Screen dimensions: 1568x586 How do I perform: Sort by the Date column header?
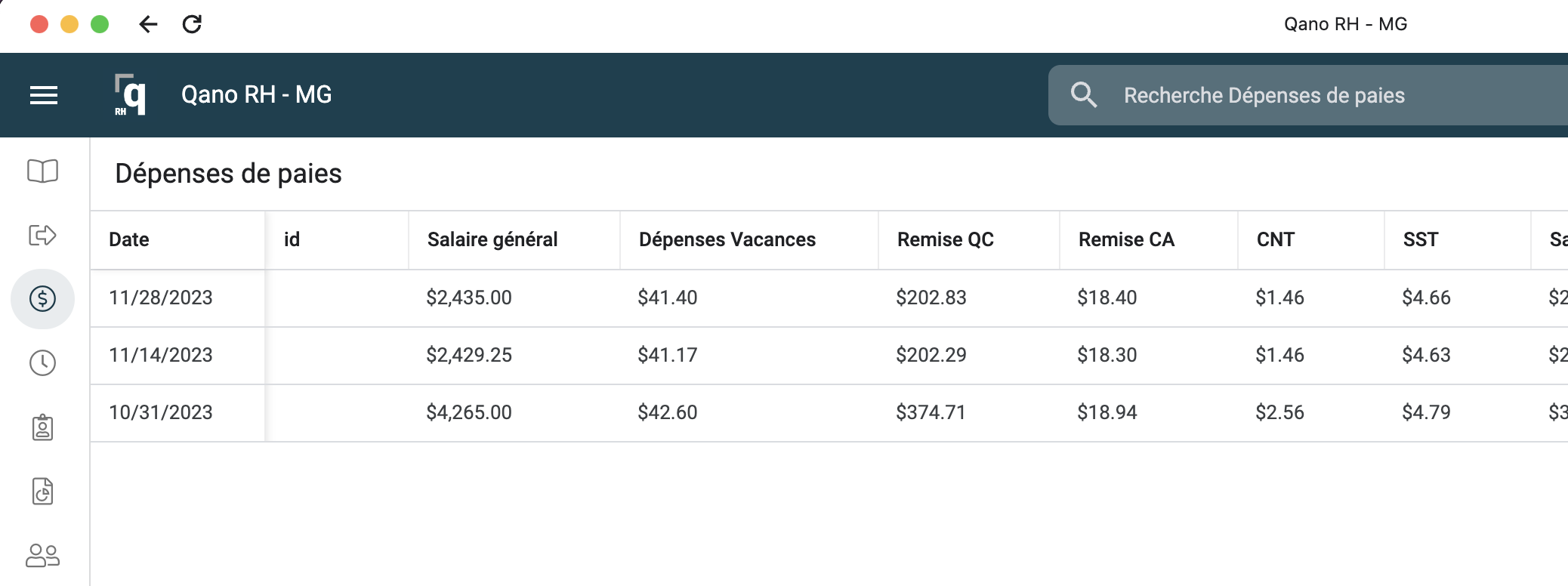[129, 240]
